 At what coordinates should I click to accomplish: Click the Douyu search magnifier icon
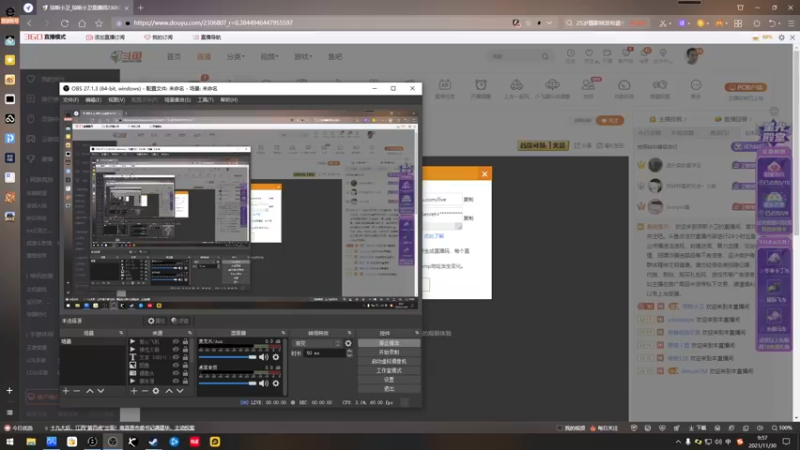pos(545,57)
